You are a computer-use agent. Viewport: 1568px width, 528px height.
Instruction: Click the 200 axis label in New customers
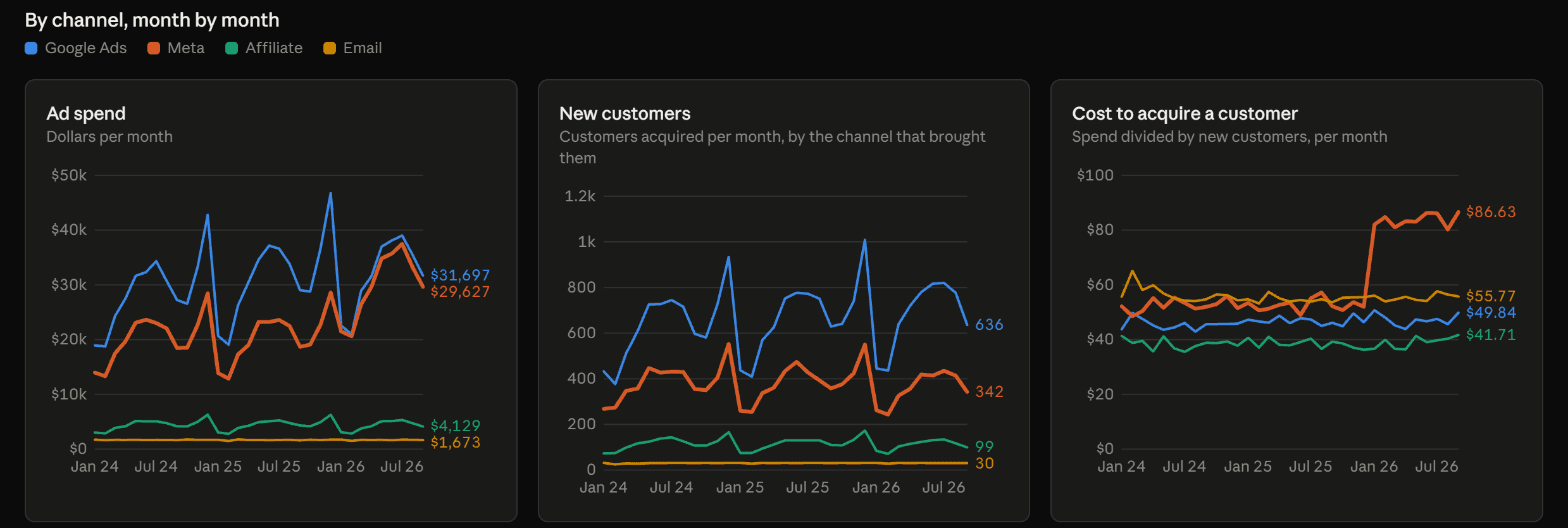pyautogui.click(x=583, y=424)
